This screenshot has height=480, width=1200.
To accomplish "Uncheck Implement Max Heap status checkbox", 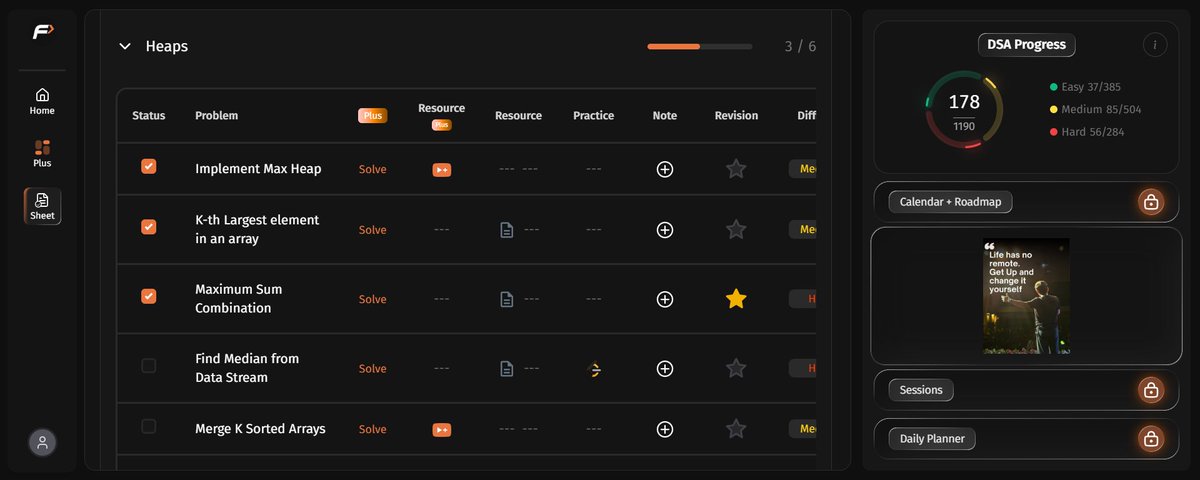I will click(x=149, y=167).
